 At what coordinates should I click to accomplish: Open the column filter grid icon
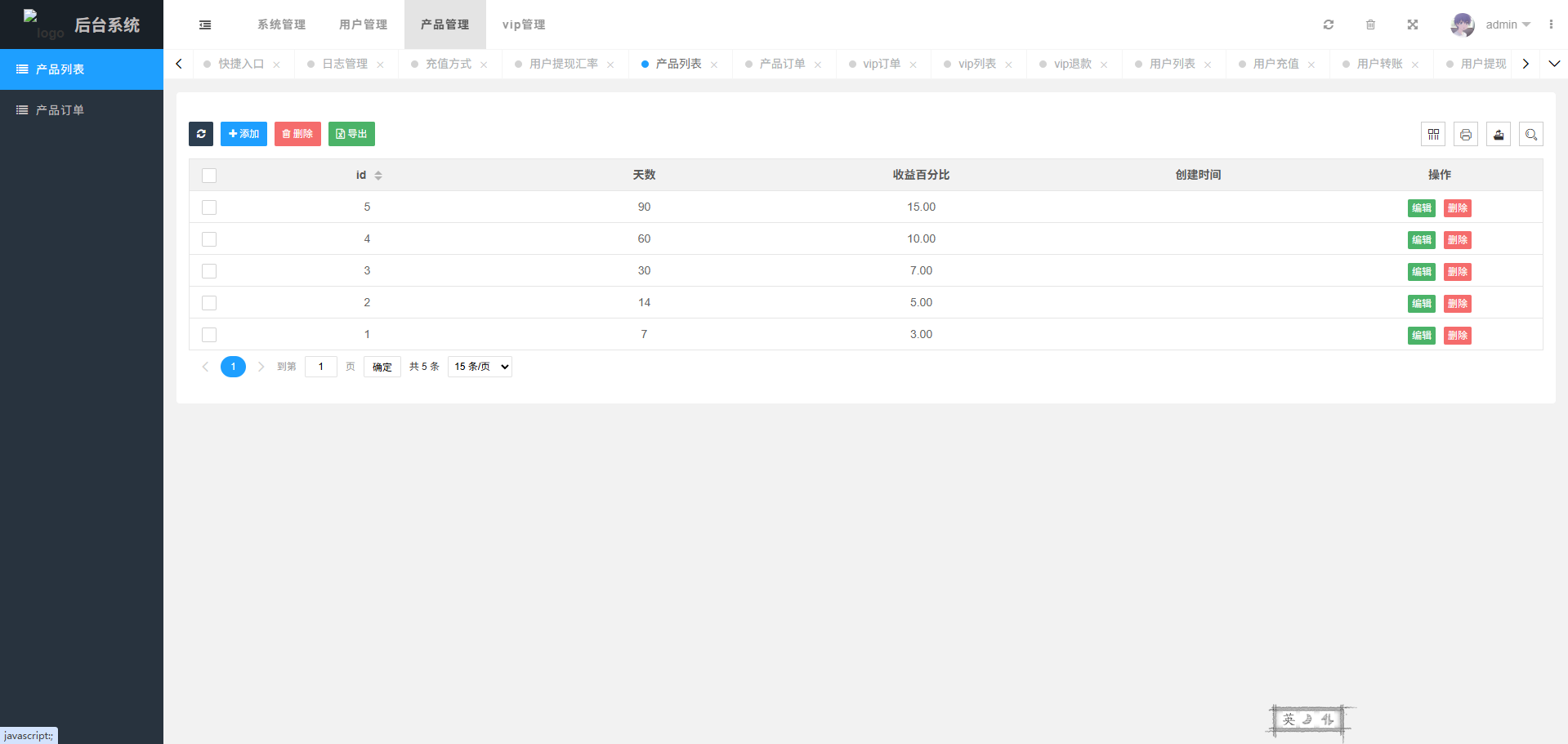[1433, 134]
